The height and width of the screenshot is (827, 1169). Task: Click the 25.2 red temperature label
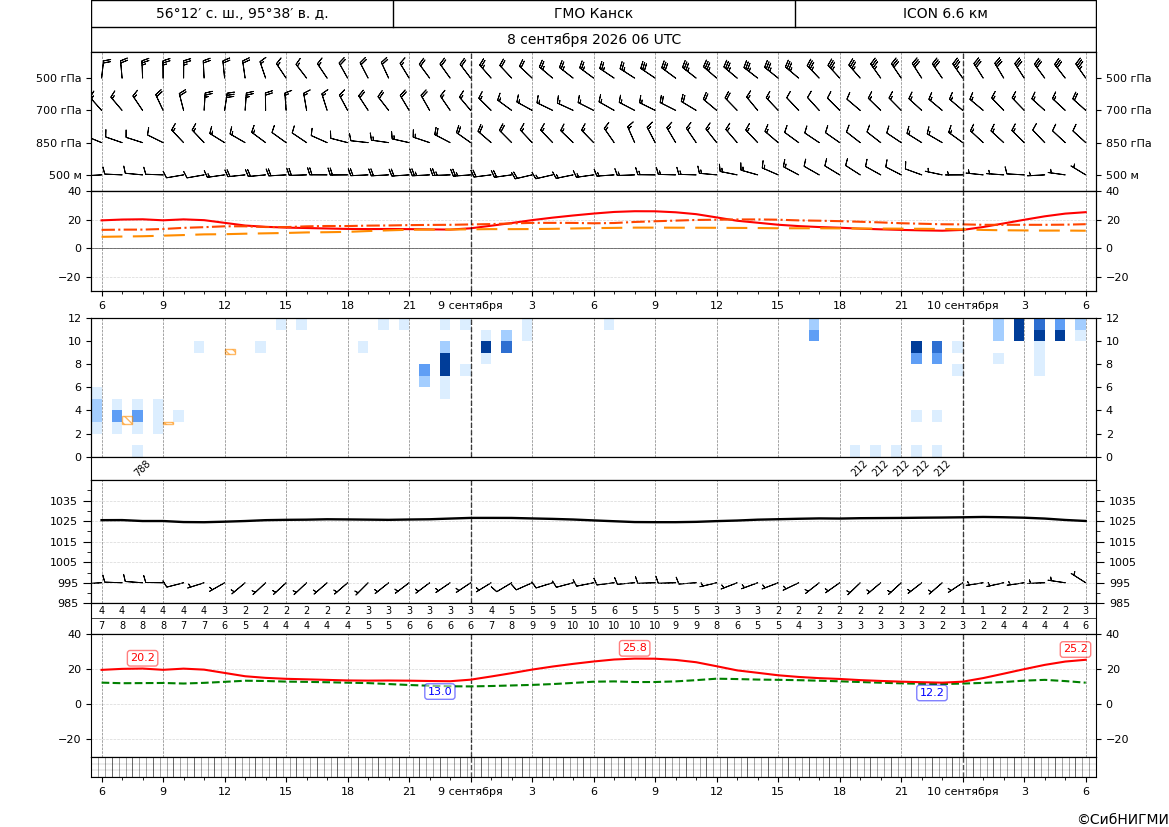[x=1075, y=649]
